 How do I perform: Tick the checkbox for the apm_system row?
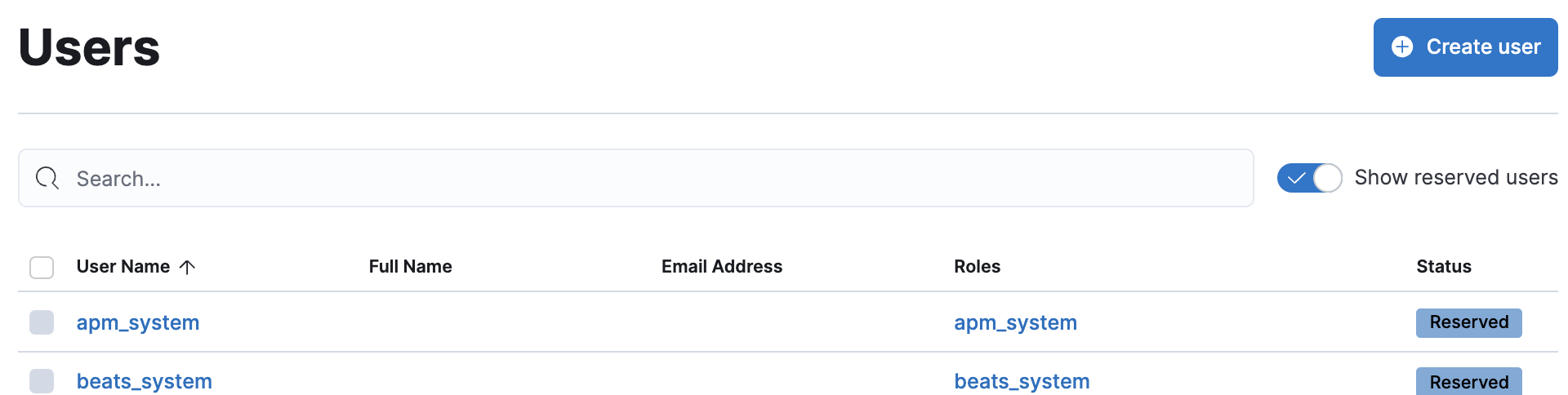(42, 322)
